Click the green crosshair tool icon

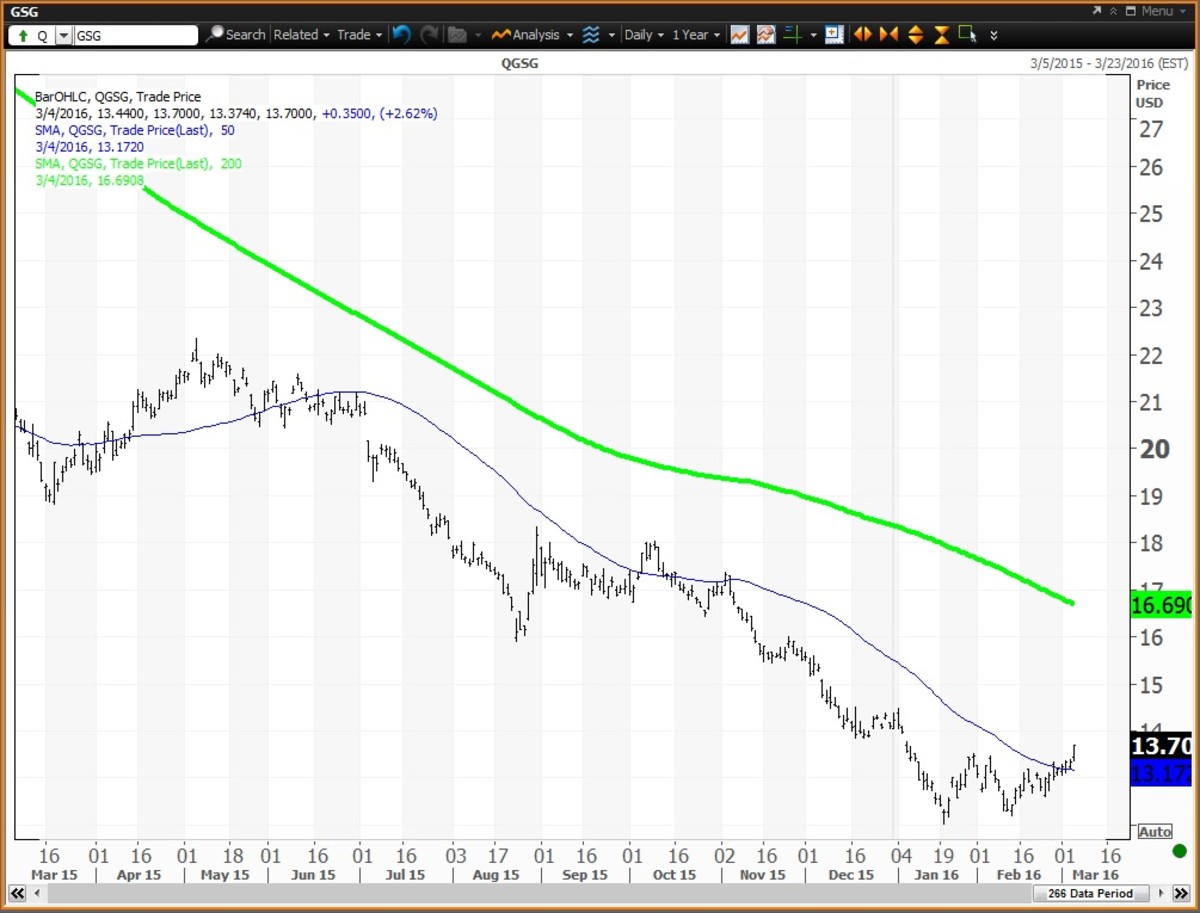[x=793, y=35]
